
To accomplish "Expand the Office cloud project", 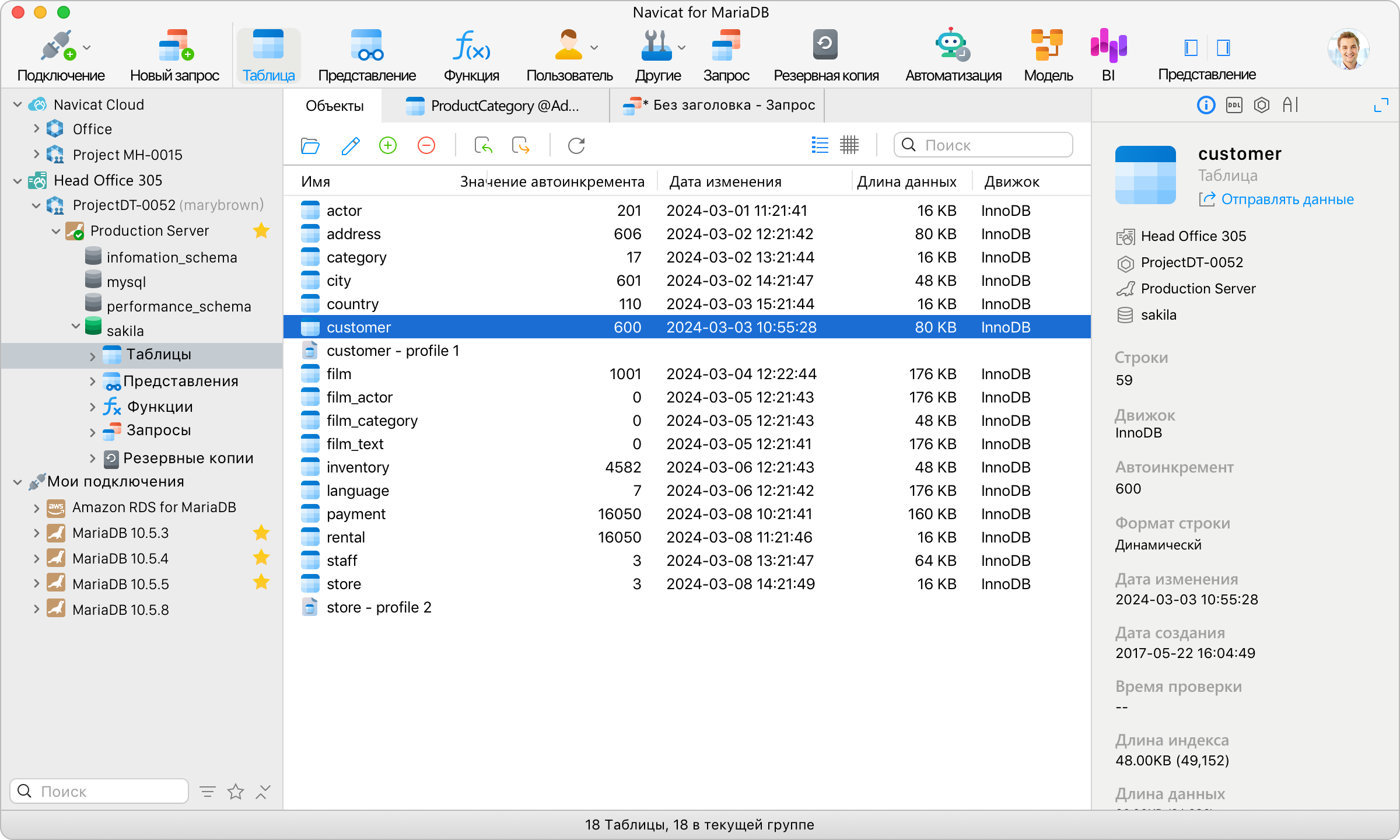I will 36,129.
